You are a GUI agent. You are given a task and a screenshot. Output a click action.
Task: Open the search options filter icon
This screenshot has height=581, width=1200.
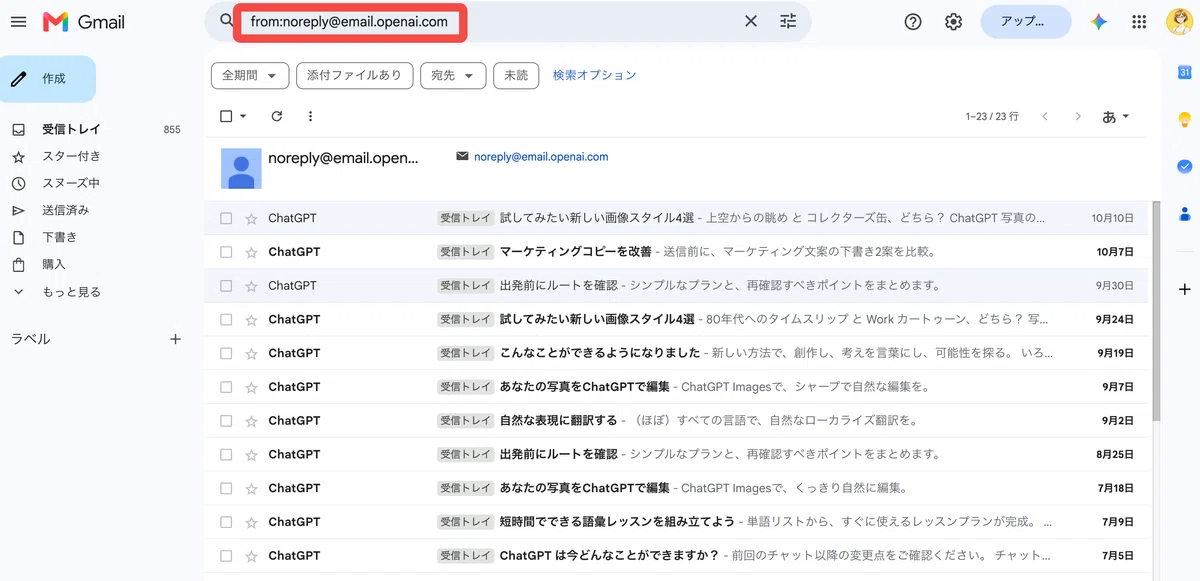(x=788, y=21)
